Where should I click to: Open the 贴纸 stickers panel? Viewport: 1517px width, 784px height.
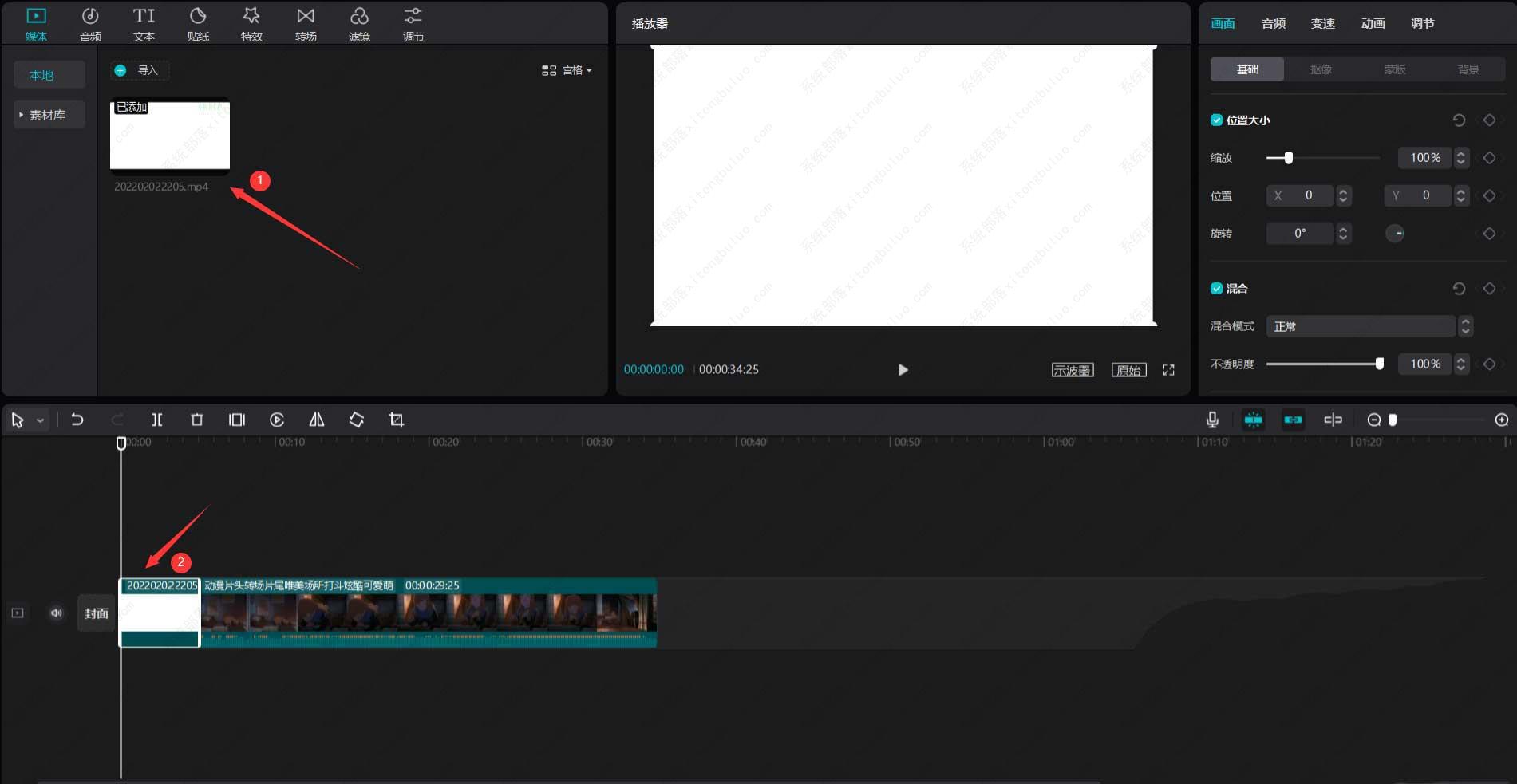pos(198,24)
